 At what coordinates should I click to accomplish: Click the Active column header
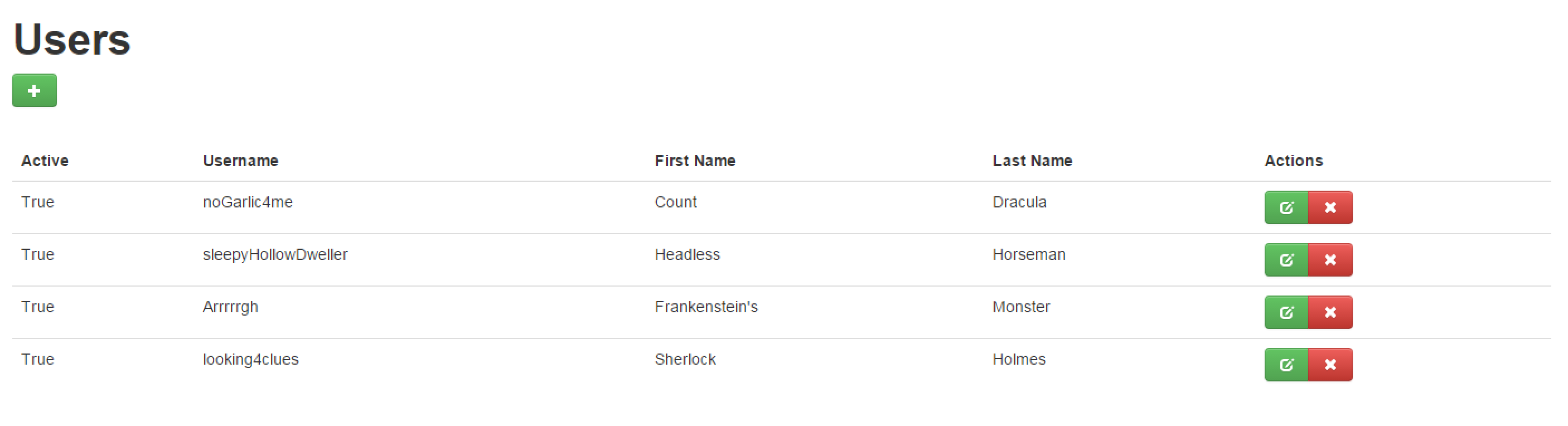(x=45, y=161)
